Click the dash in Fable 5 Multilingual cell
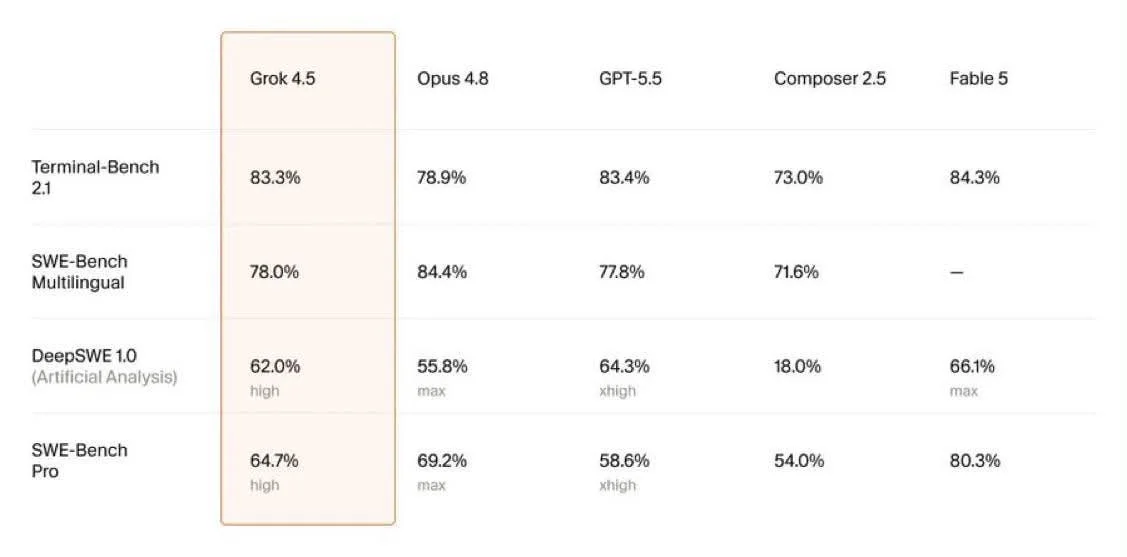This screenshot has width=1127, height=557. click(x=957, y=273)
